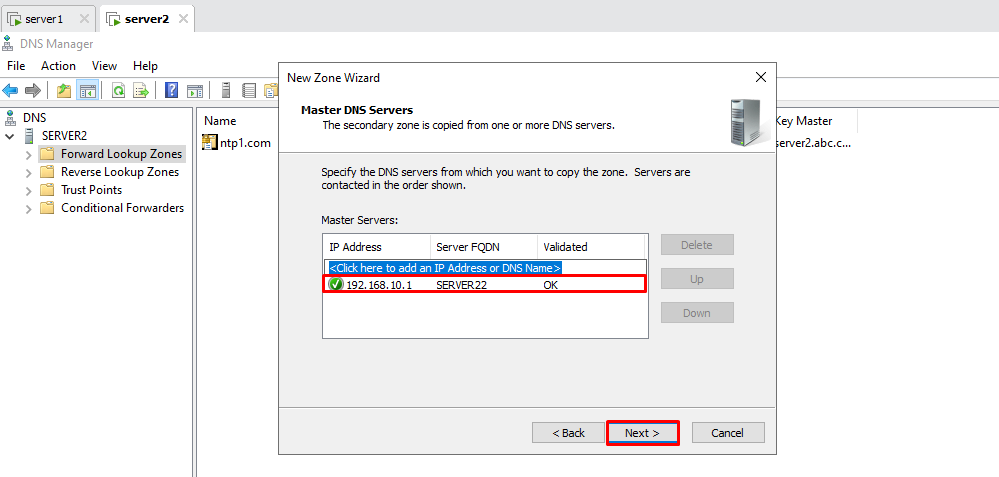
Task: Select the Forward Lookup Zones tree item
Action: 121,154
